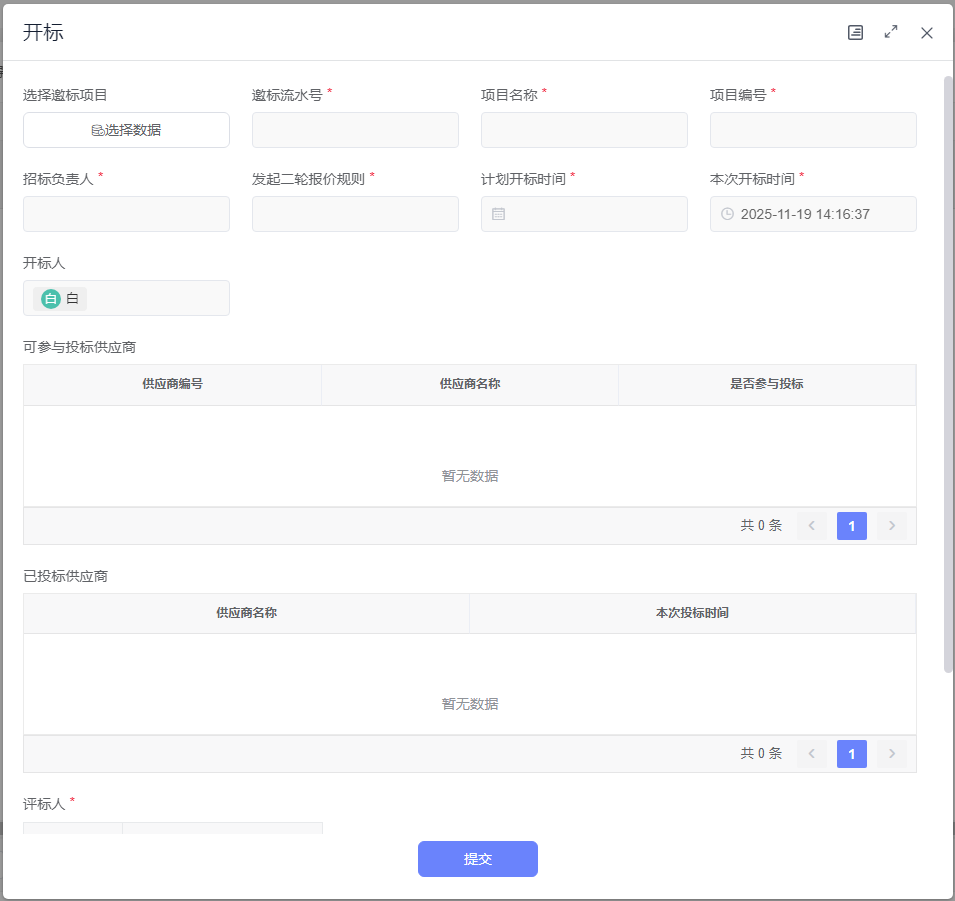Screen dimensions: 955x901
Task: Go to next page in 已投标供应商 table
Action: [x=891, y=754]
